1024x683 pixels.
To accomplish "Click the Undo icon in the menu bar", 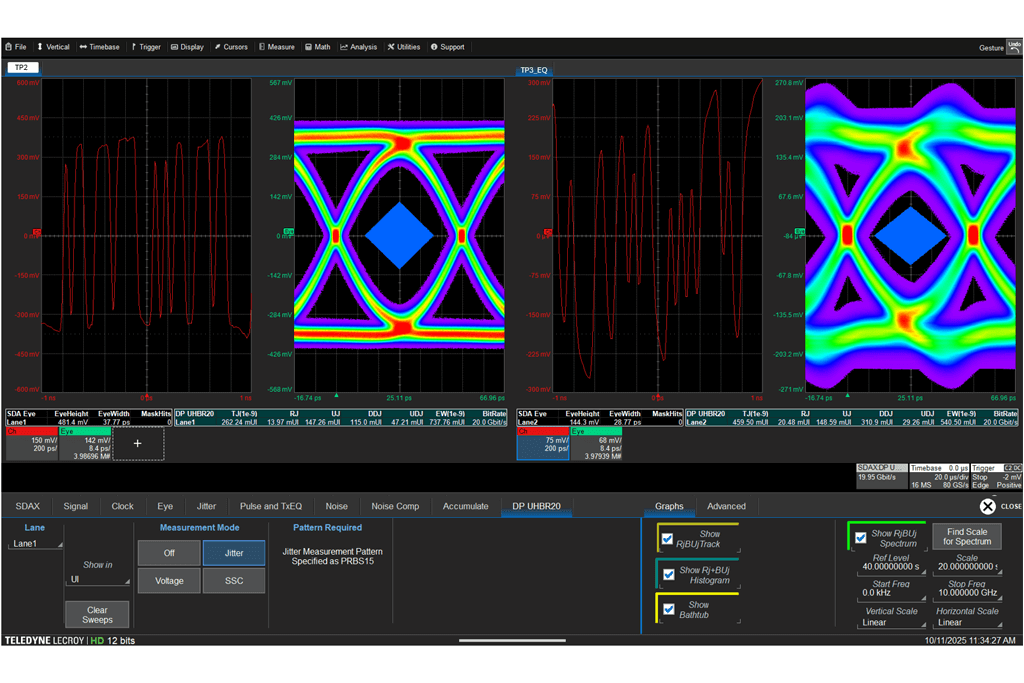I will tap(1014, 46).
